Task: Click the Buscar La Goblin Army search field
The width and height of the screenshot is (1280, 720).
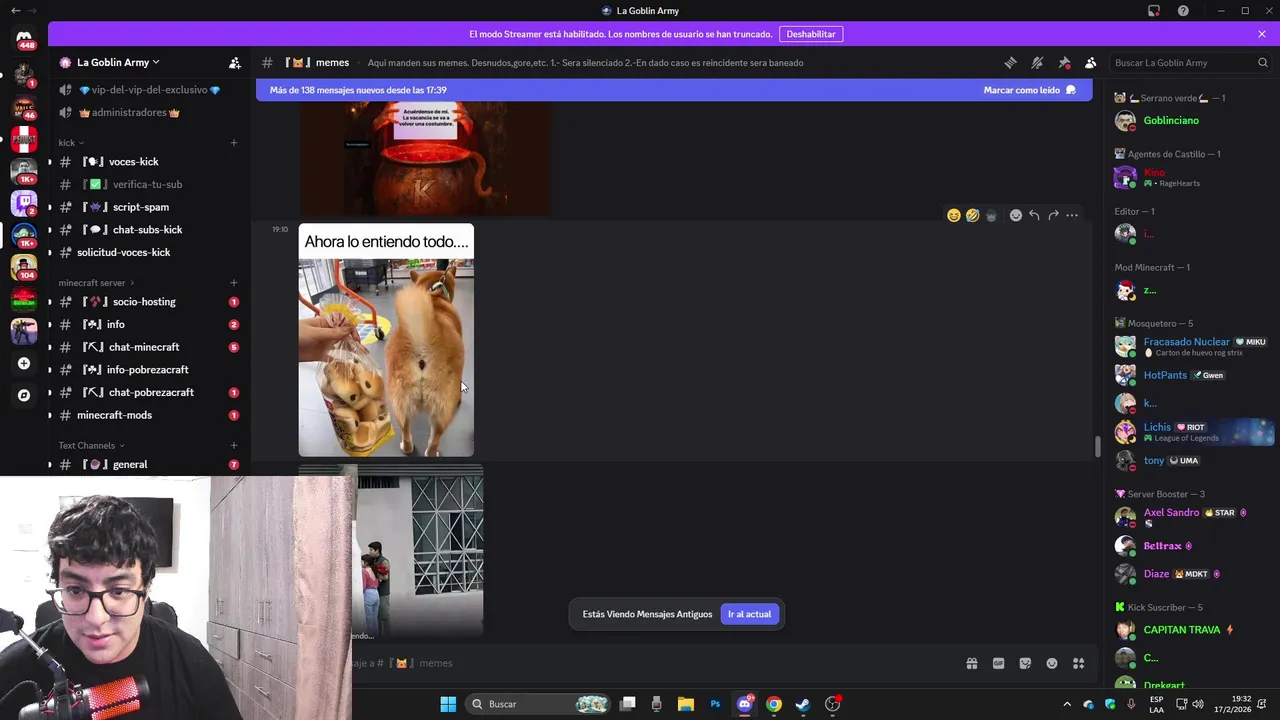Action: 1190,62
